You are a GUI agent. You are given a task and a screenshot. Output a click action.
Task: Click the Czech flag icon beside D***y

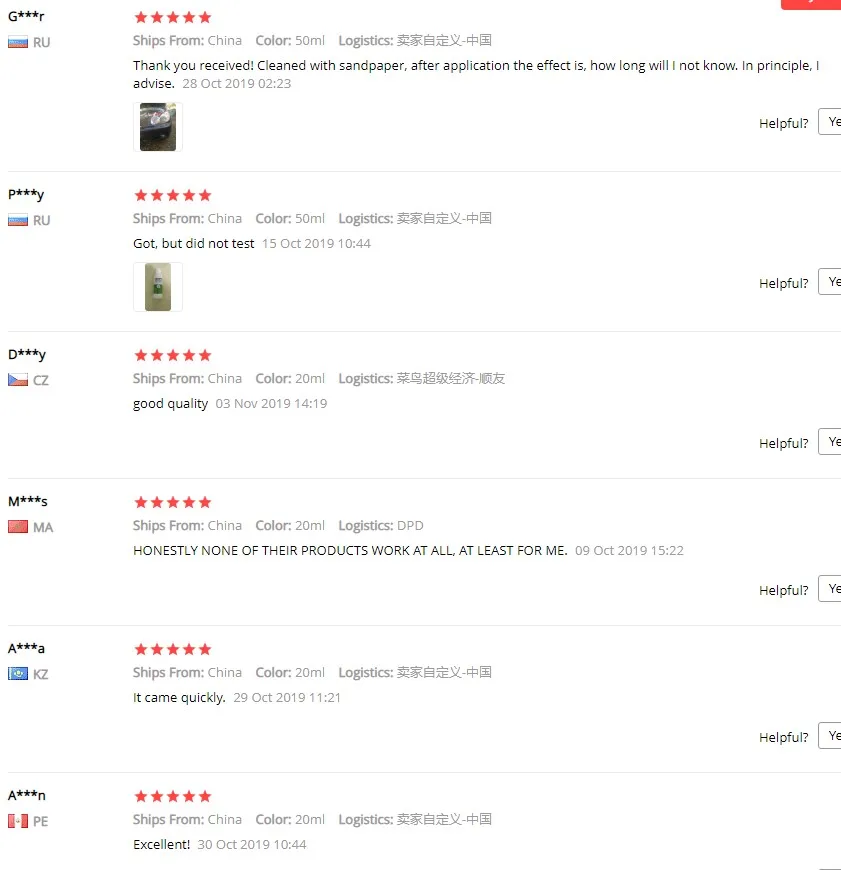(18, 380)
